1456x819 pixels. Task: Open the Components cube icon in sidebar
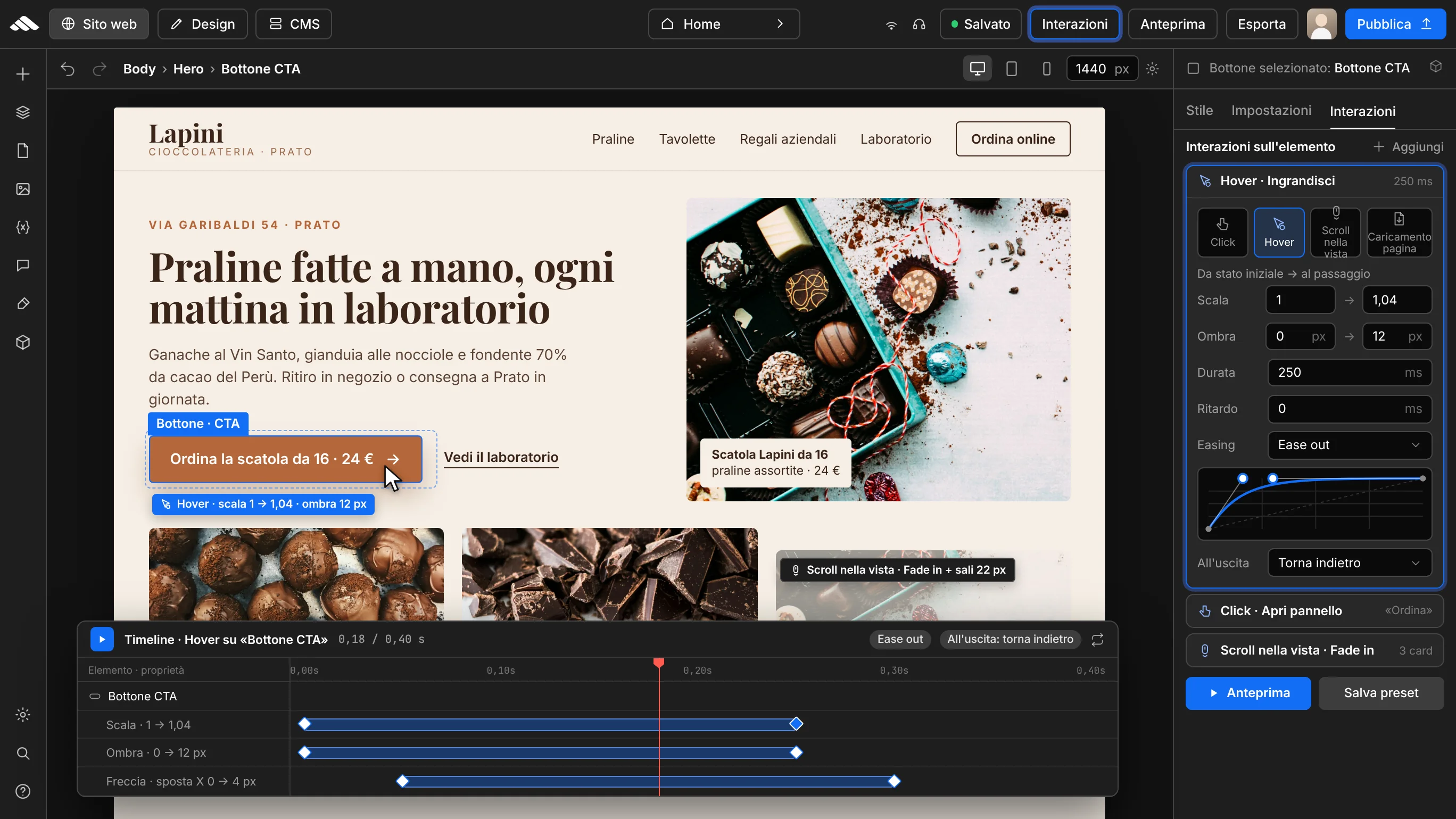(23, 342)
